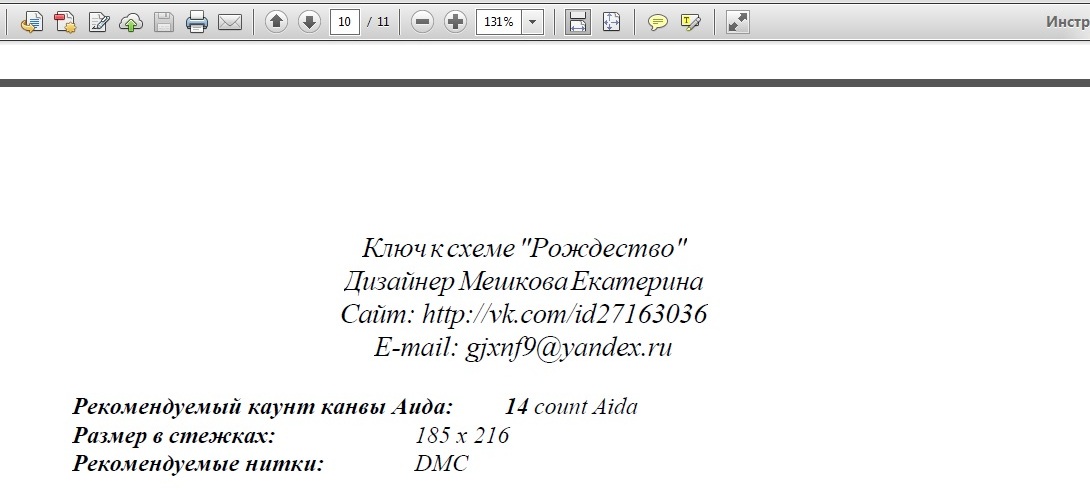Click the Convert PDF file icon

pyautogui.click(x=65, y=22)
